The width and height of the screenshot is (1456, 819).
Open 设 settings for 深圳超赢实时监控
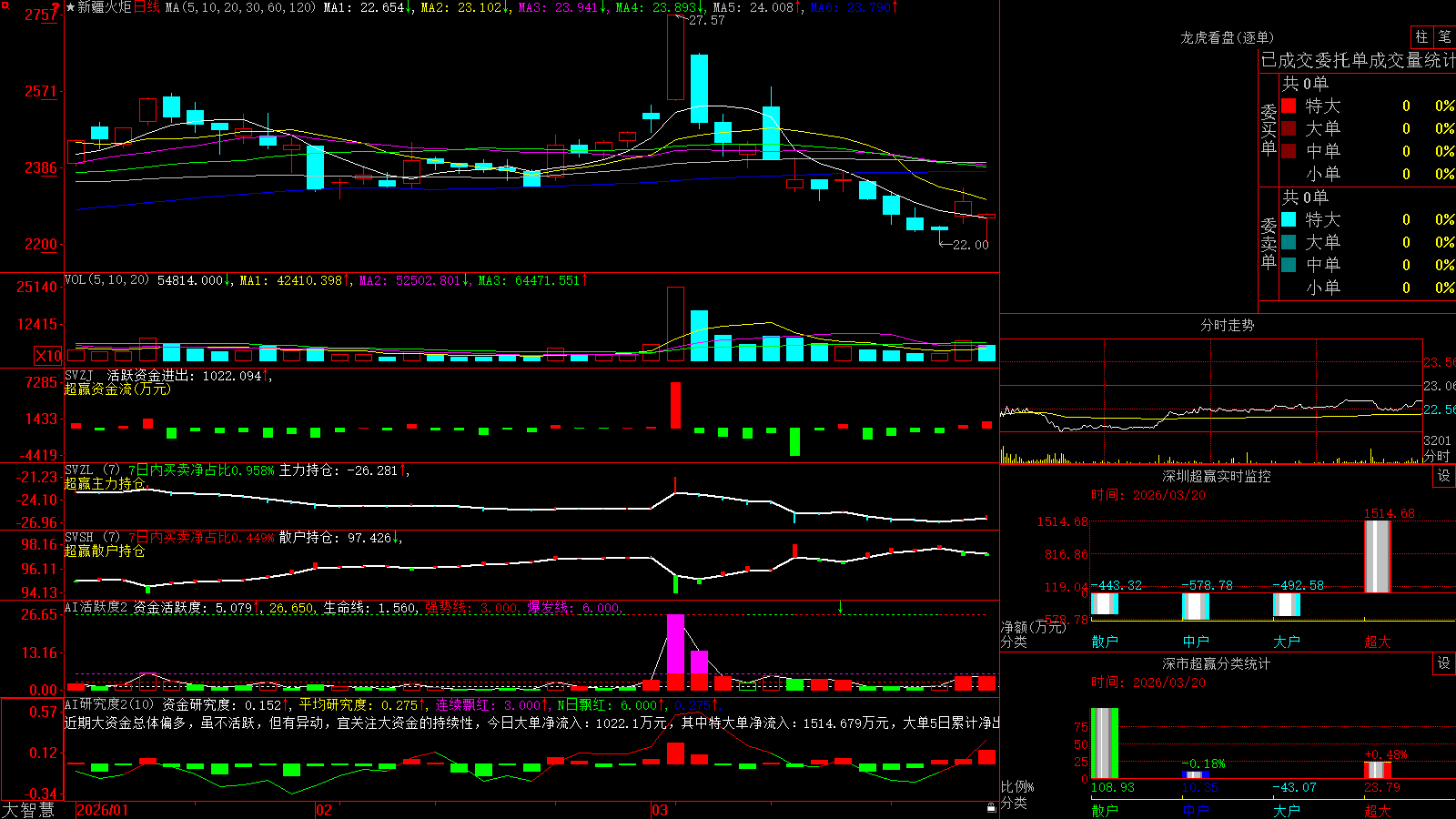[1444, 476]
